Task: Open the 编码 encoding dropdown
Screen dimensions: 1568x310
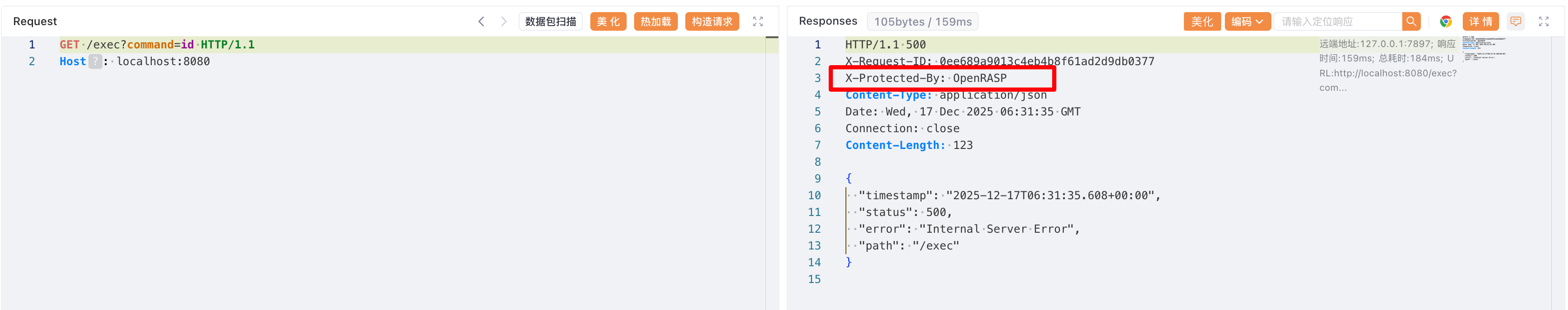Action: [x=1247, y=21]
